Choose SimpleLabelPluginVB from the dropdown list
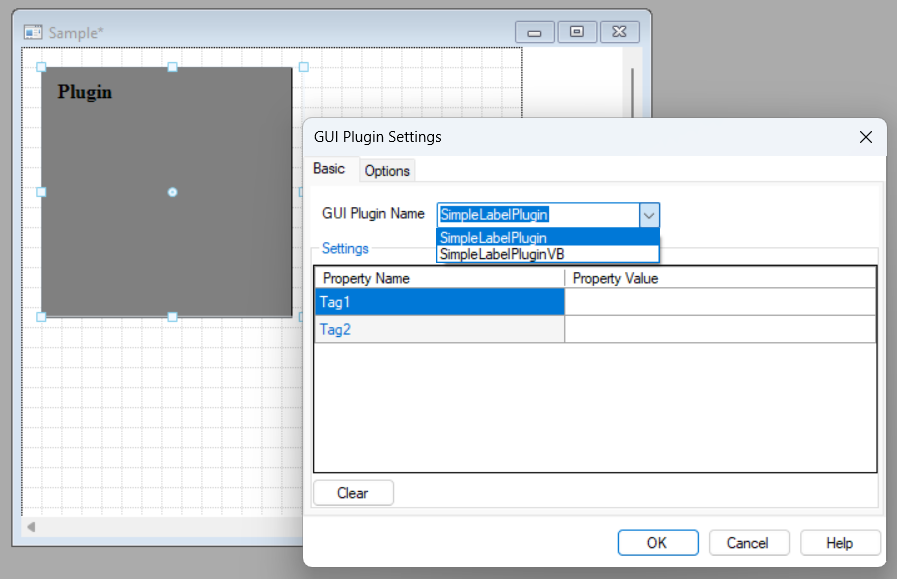The image size is (897, 579). coord(502,254)
